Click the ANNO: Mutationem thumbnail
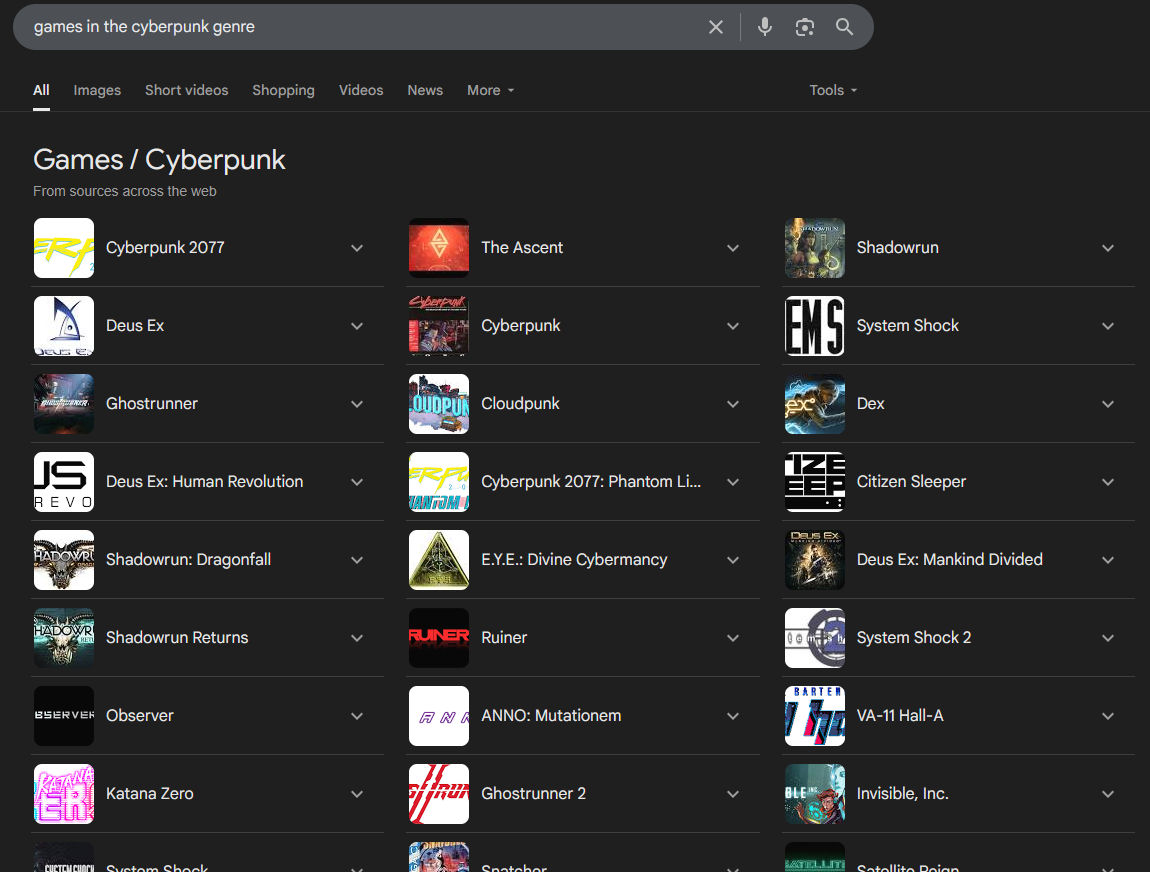Viewport: 1150px width, 872px height. (439, 716)
